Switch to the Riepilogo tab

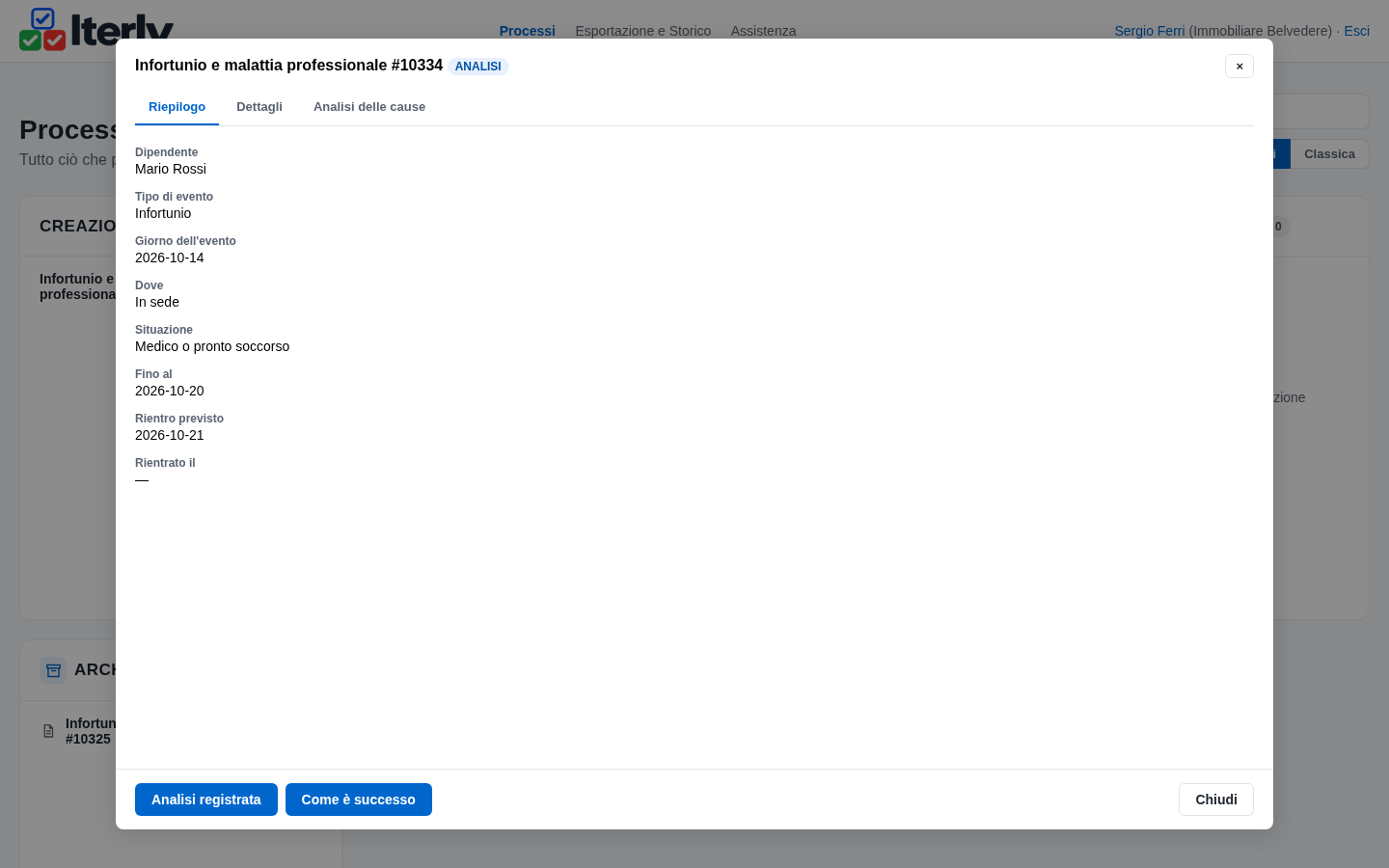click(177, 107)
